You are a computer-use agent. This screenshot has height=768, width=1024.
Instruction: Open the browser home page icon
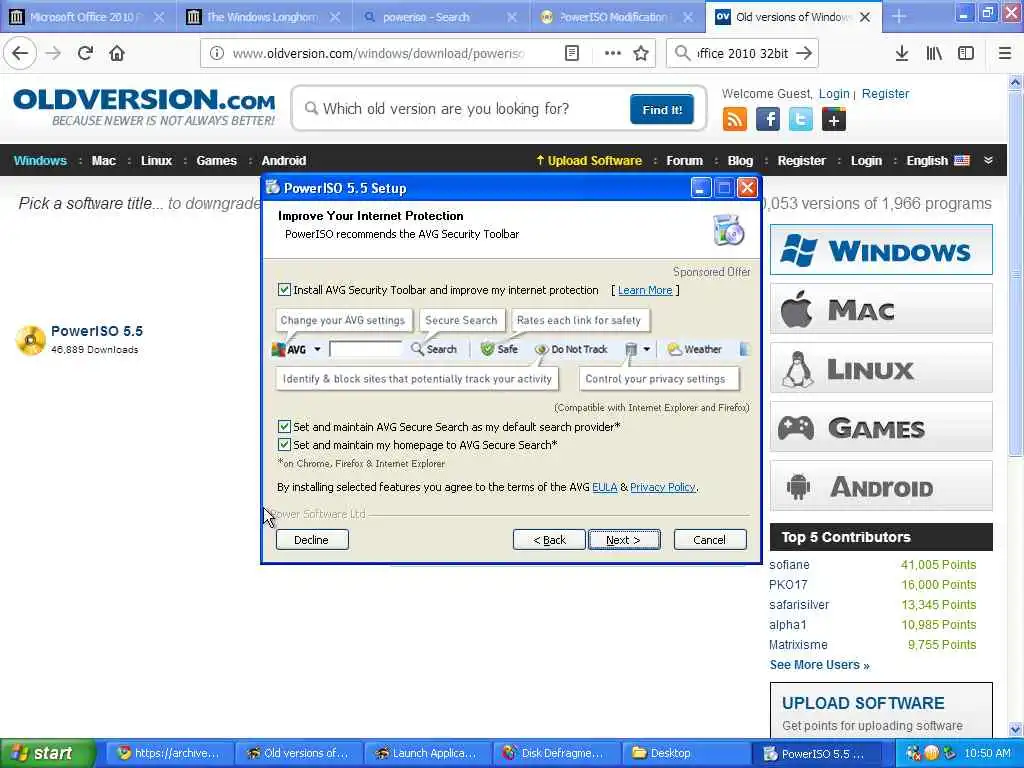pyautogui.click(x=117, y=54)
